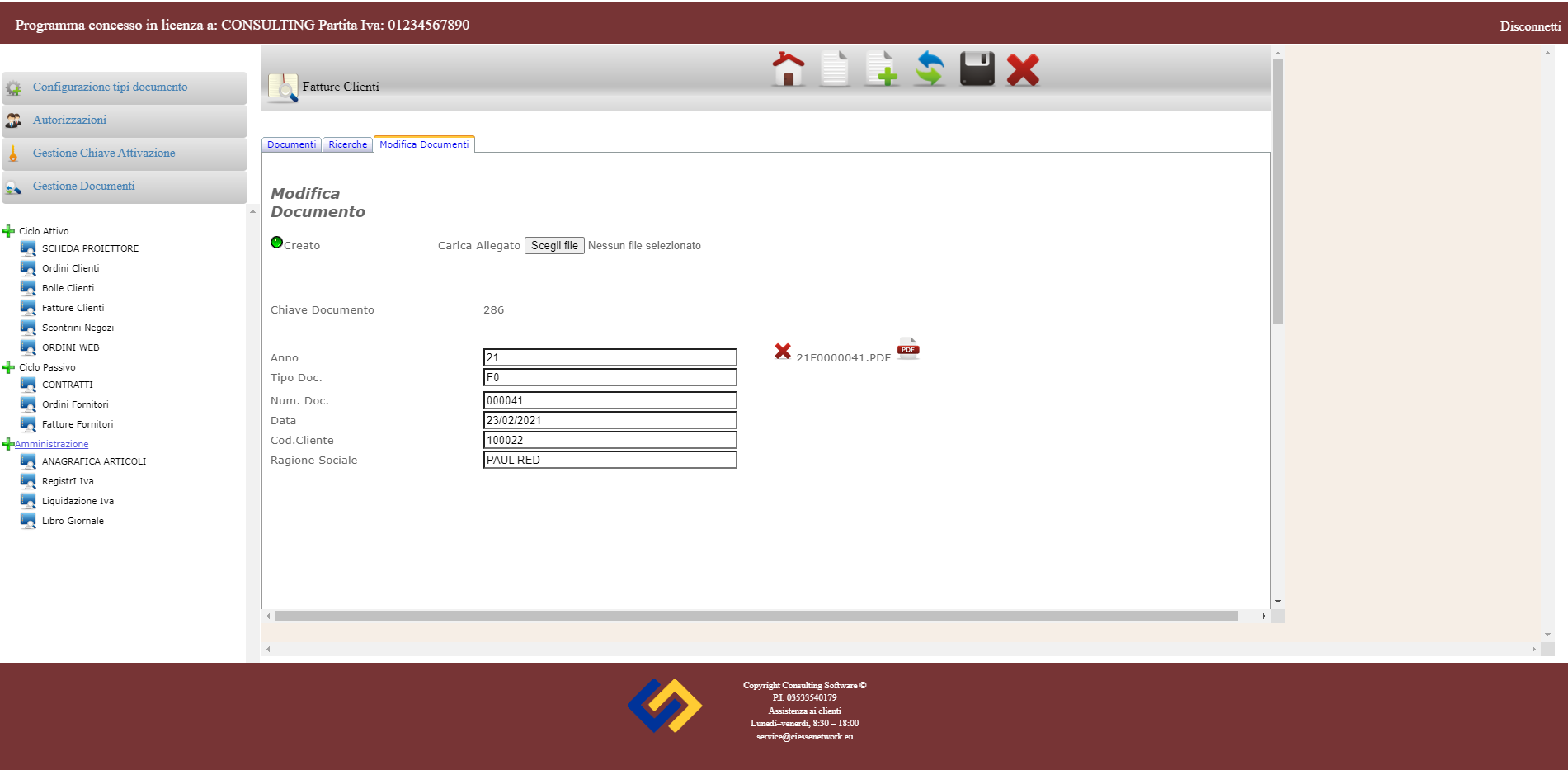The image size is (1568, 770).
Task: Click the icon beside Bolle Clienti
Action: click(28, 288)
